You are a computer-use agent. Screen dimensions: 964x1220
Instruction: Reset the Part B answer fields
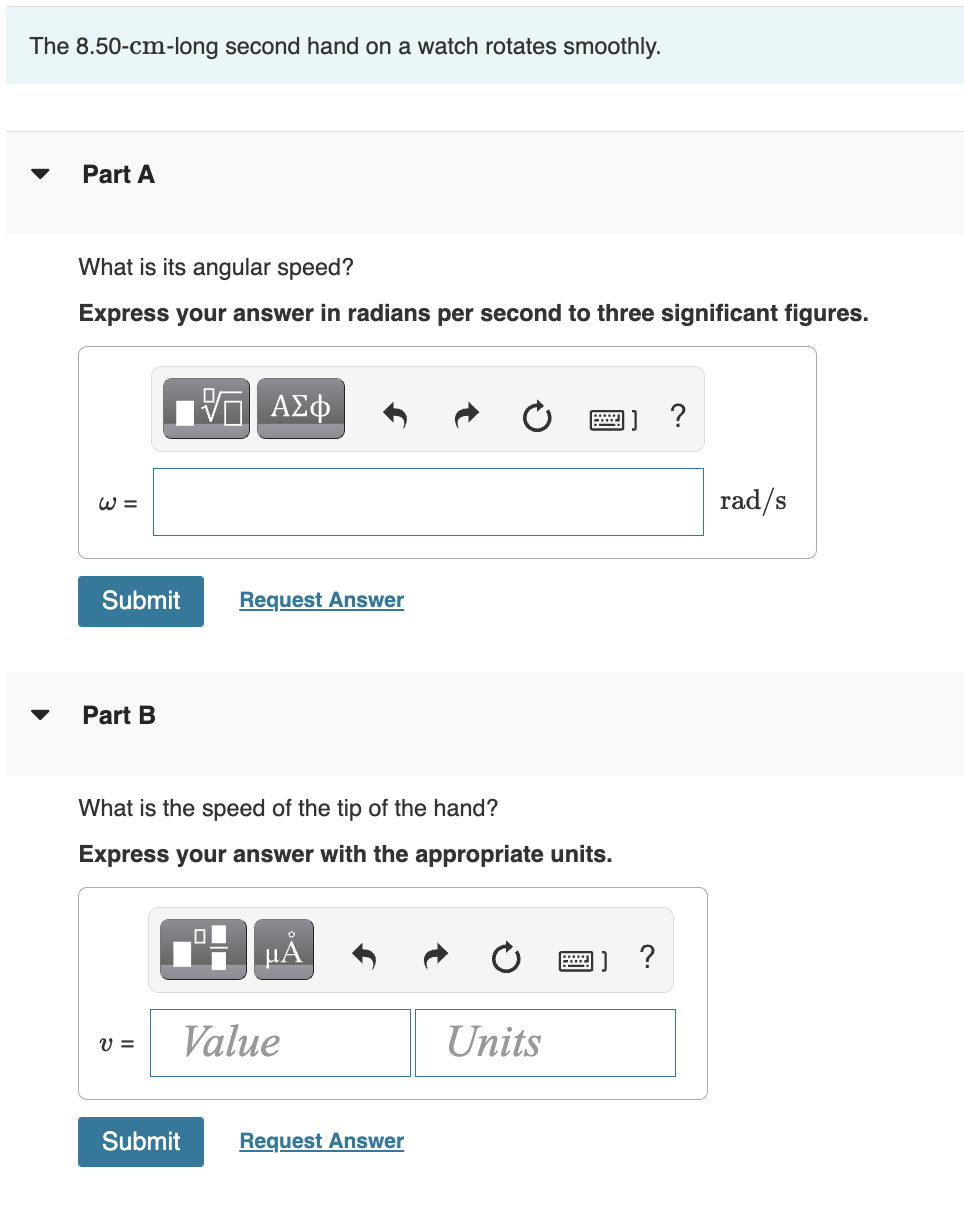506,957
